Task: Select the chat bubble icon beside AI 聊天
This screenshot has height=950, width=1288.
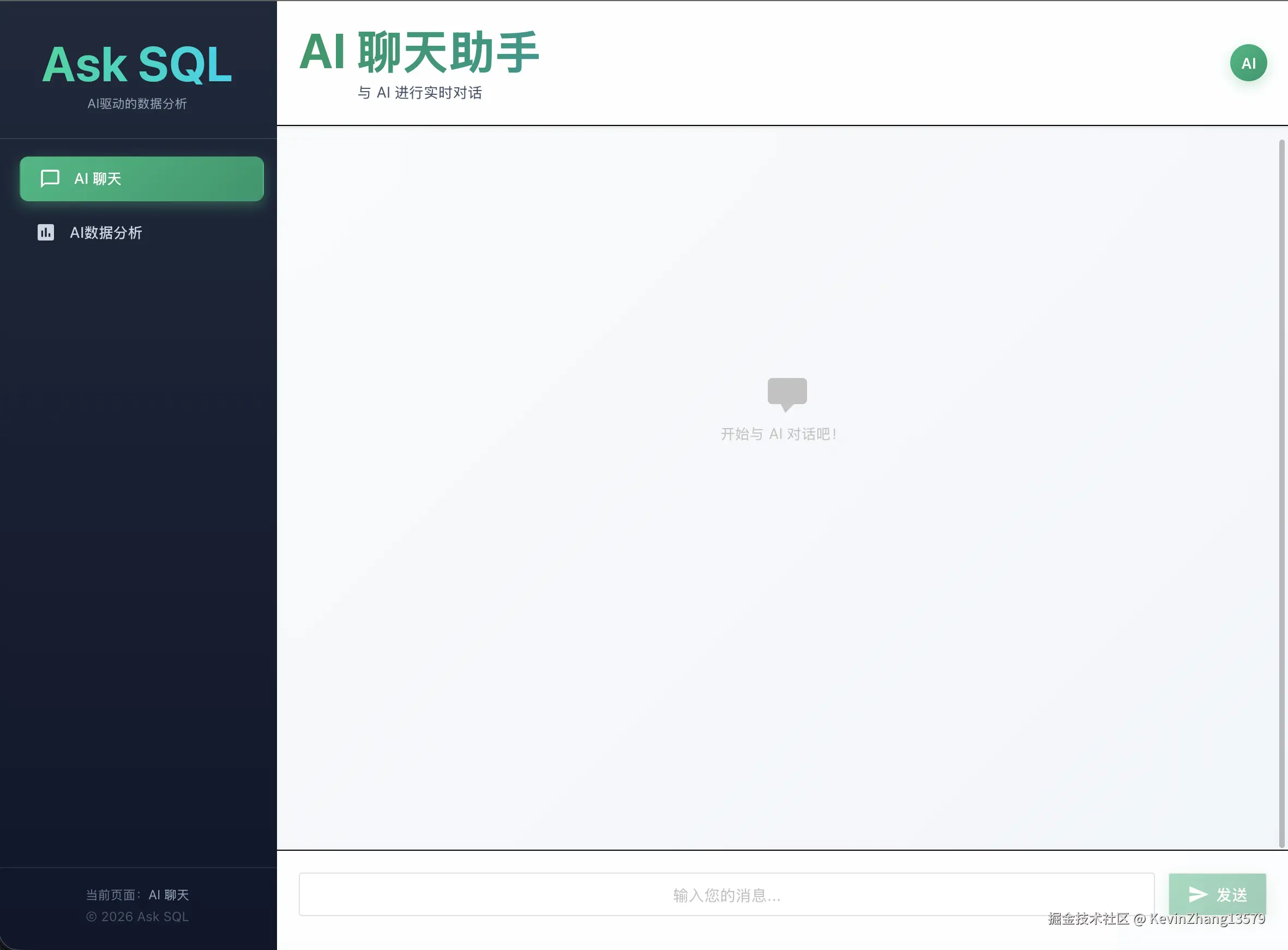Action: coord(49,179)
